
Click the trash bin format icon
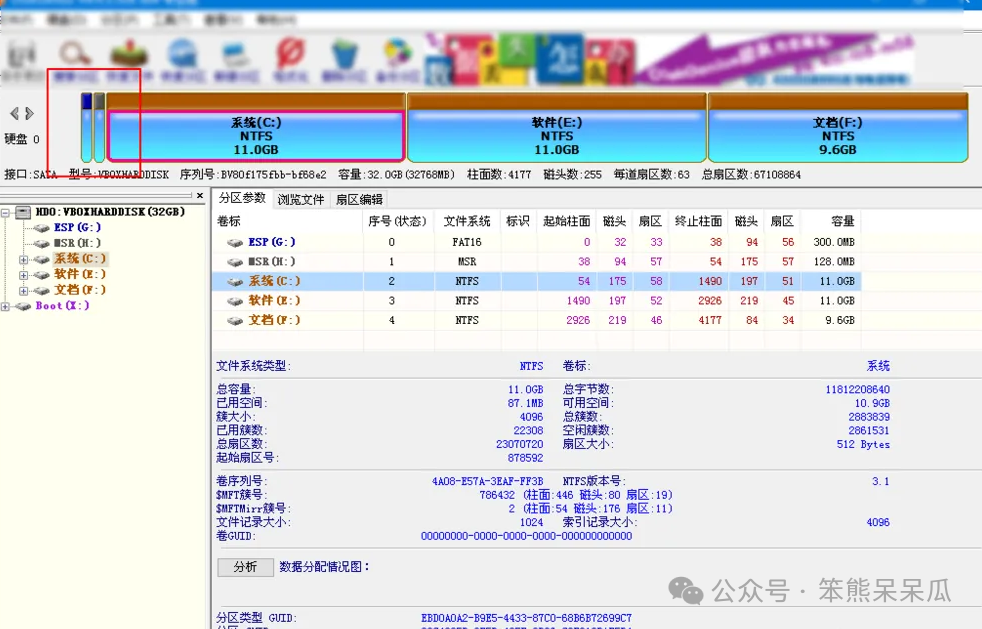click(x=345, y=52)
